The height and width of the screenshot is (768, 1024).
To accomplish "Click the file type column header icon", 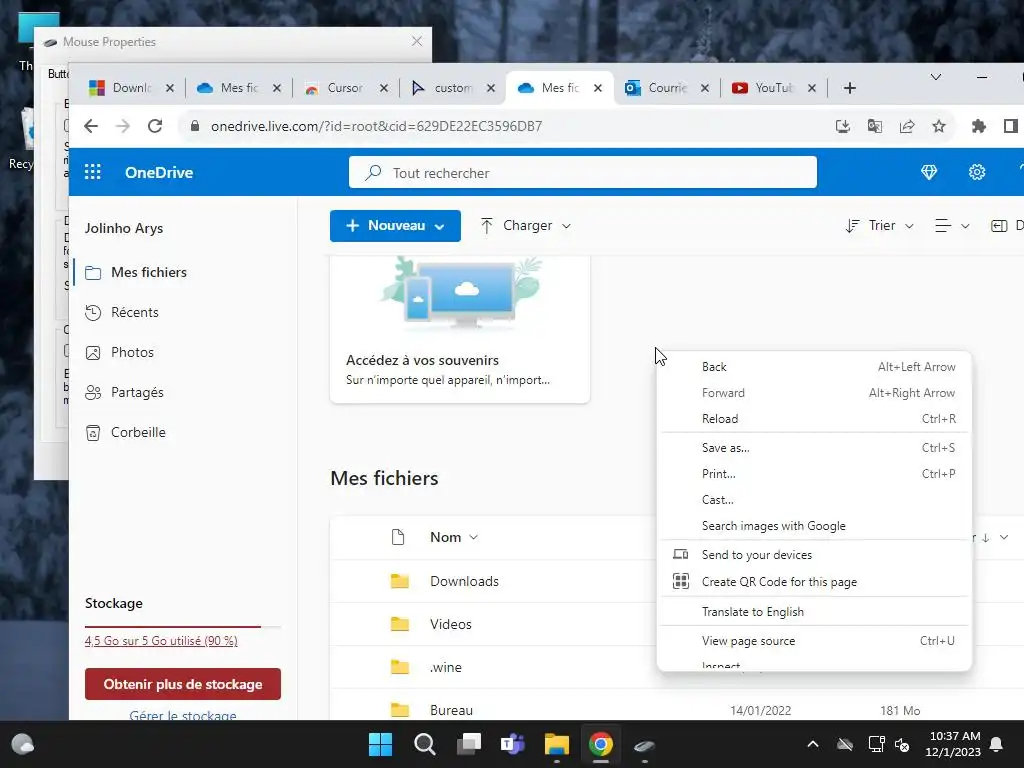I will coord(398,537).
